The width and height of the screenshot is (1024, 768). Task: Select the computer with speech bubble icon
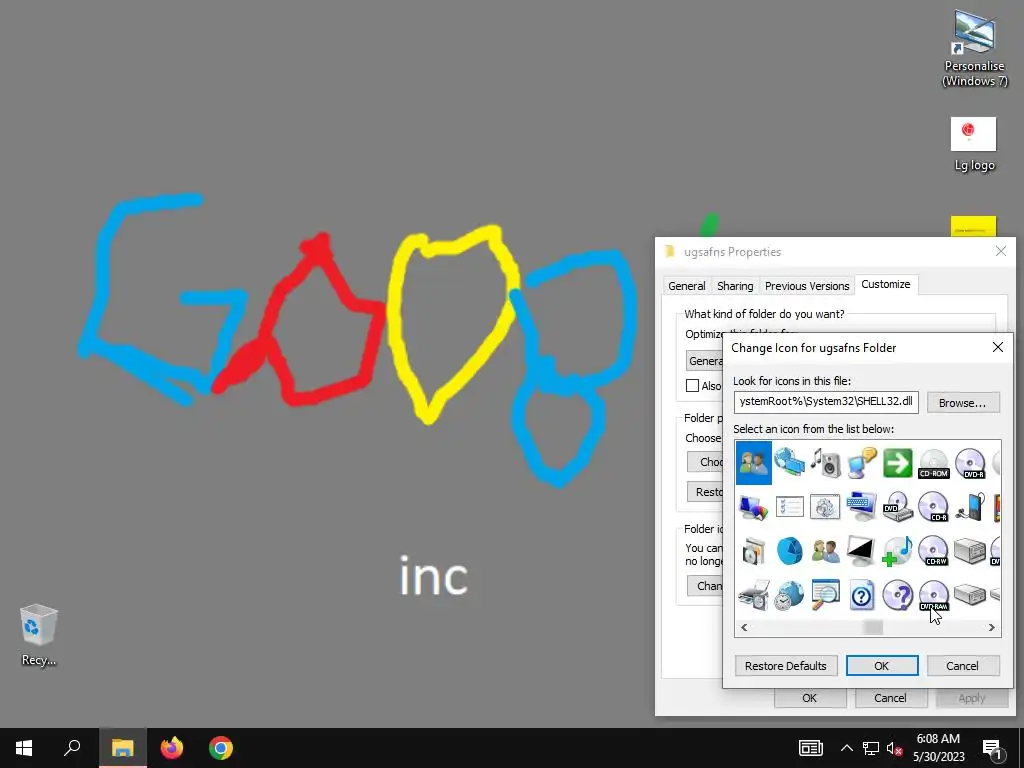click(x=861, y=462)
